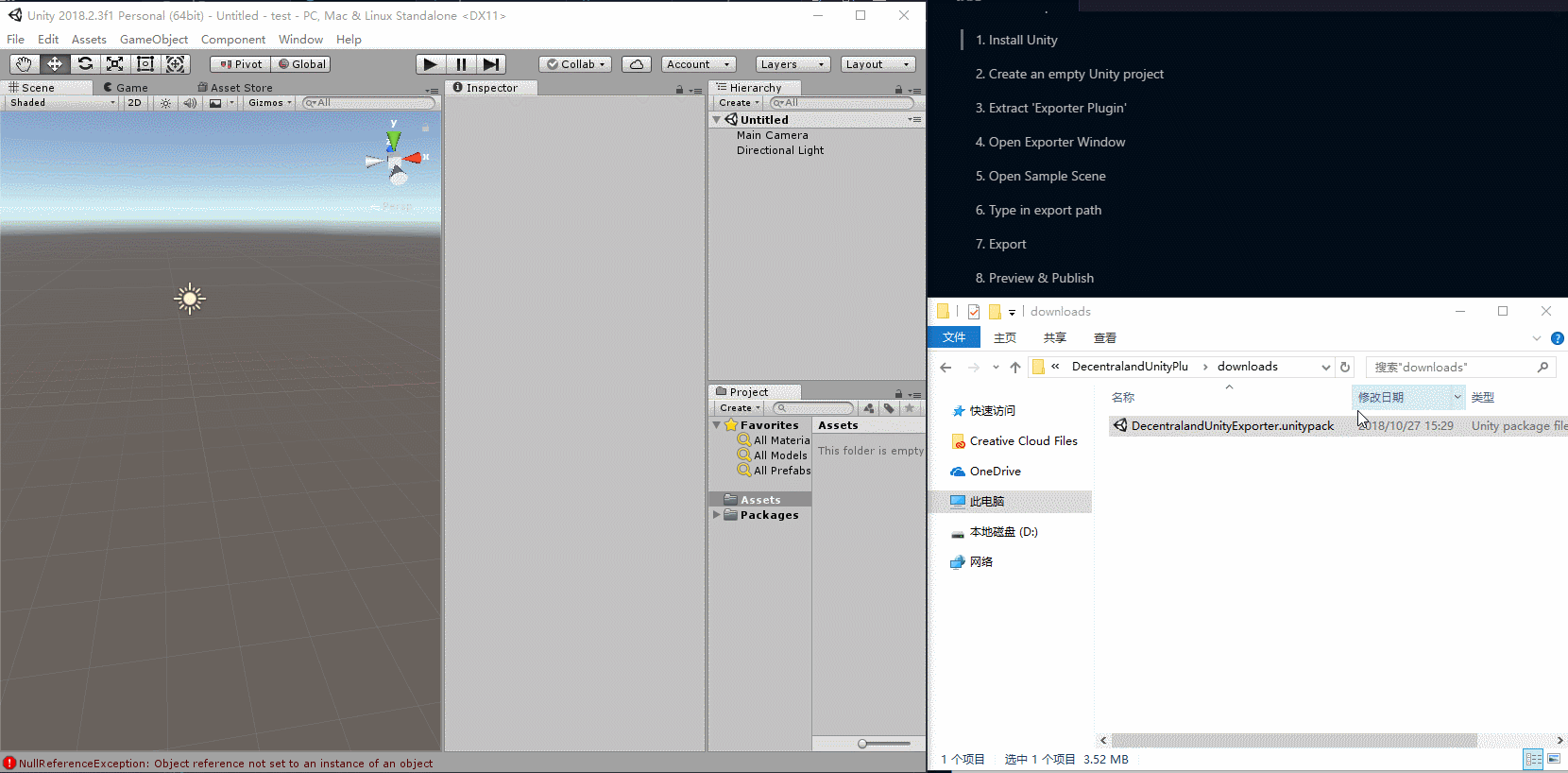Refresh the File Explorer folder
This screenshot has height=773, width=1568.
pyautogui.click(x=1345, y=368)
